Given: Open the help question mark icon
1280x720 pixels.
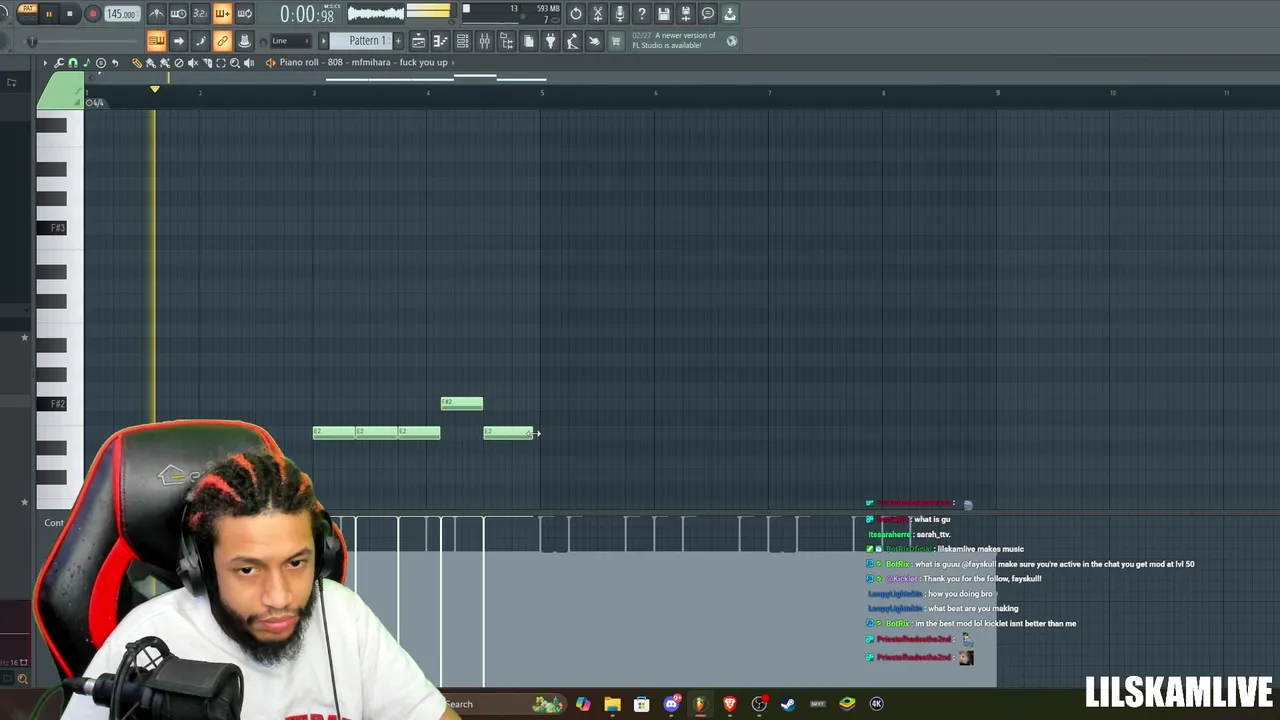Looking at the screenshot, I should point(642,14).
